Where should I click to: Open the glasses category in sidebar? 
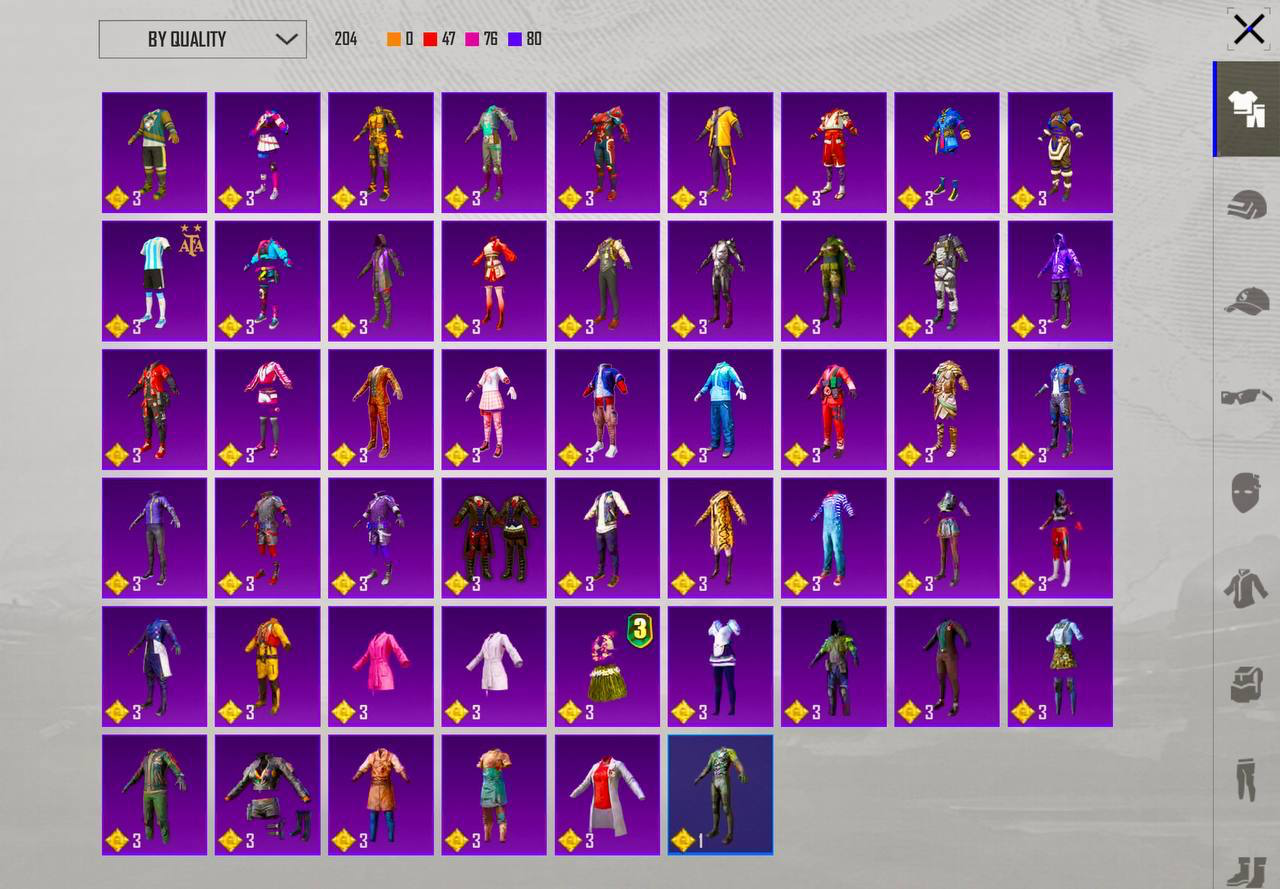[1247, 397]
